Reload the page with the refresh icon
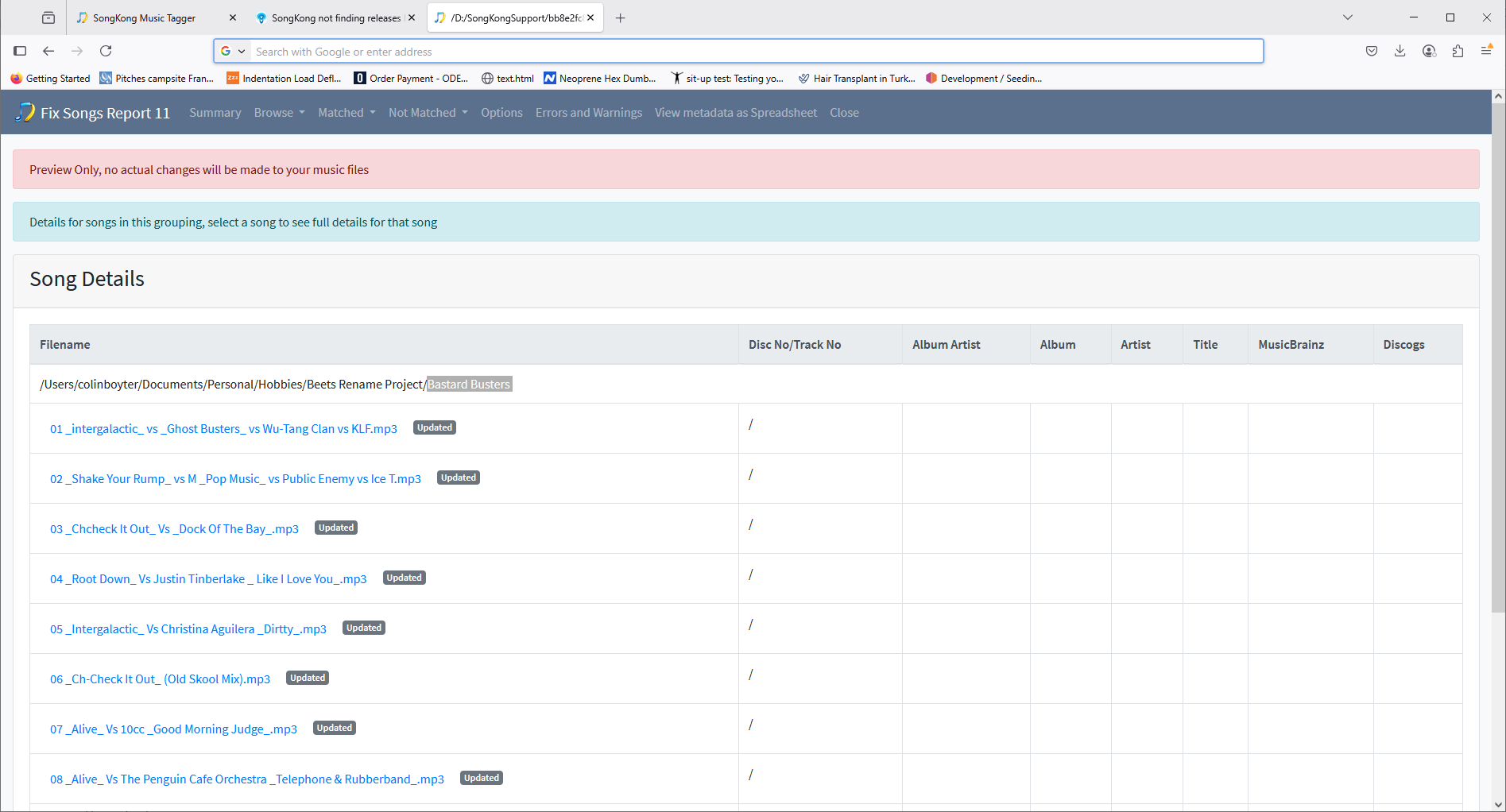 pyautogui.click(x=106, y=51)
